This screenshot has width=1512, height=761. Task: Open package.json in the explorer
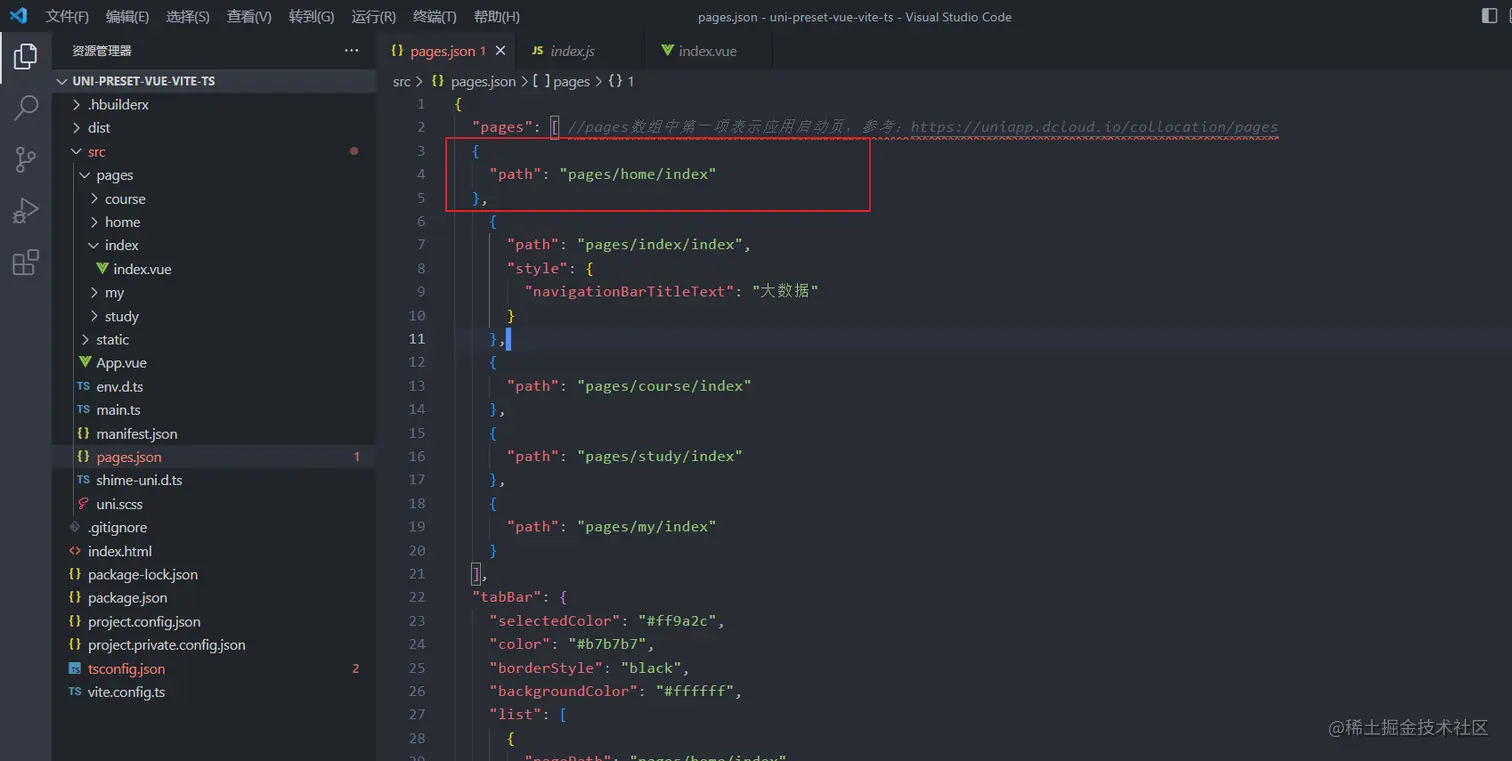click(127, 598)
